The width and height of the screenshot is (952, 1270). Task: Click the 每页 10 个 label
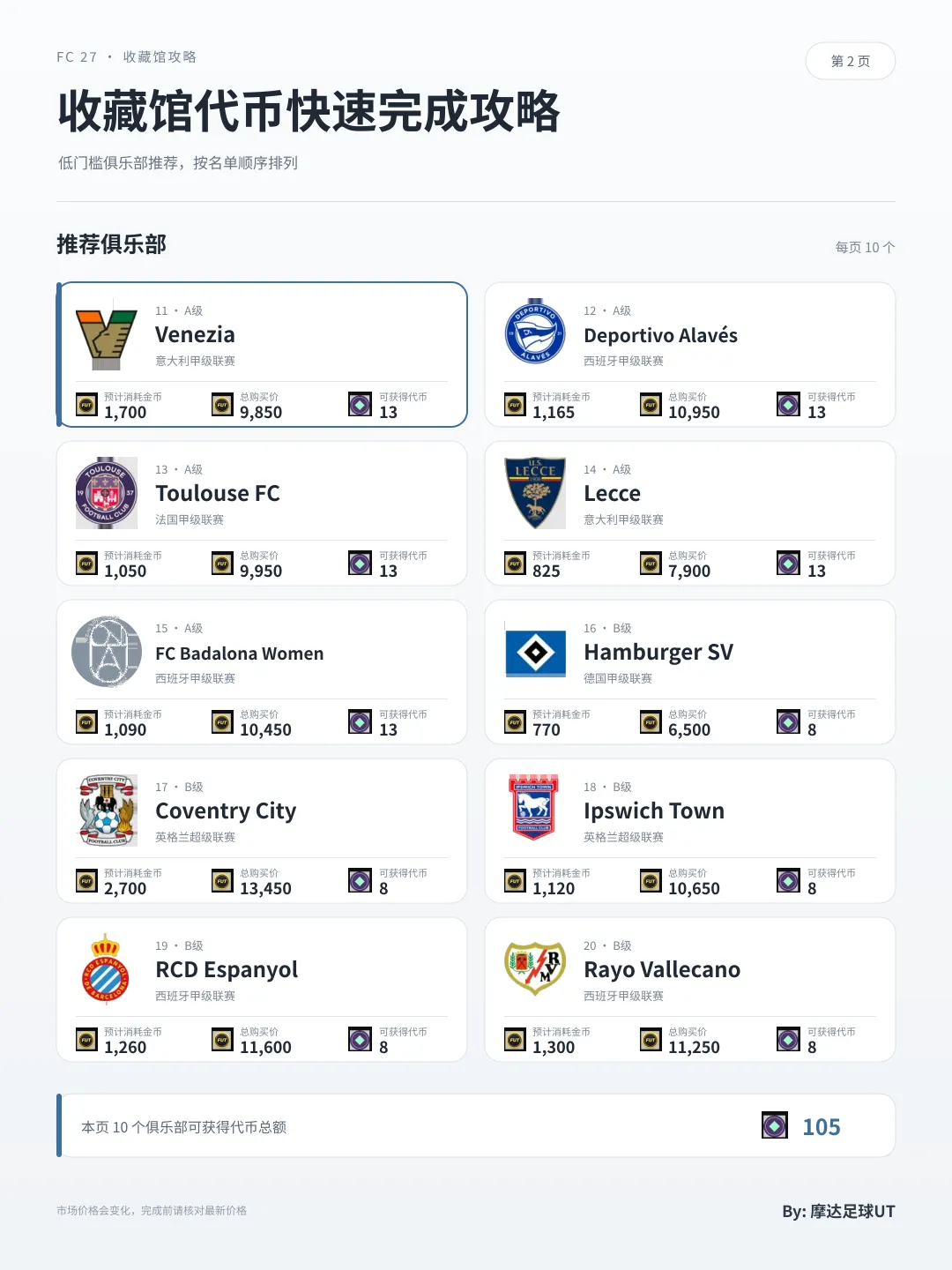click(x=865, y=247)
